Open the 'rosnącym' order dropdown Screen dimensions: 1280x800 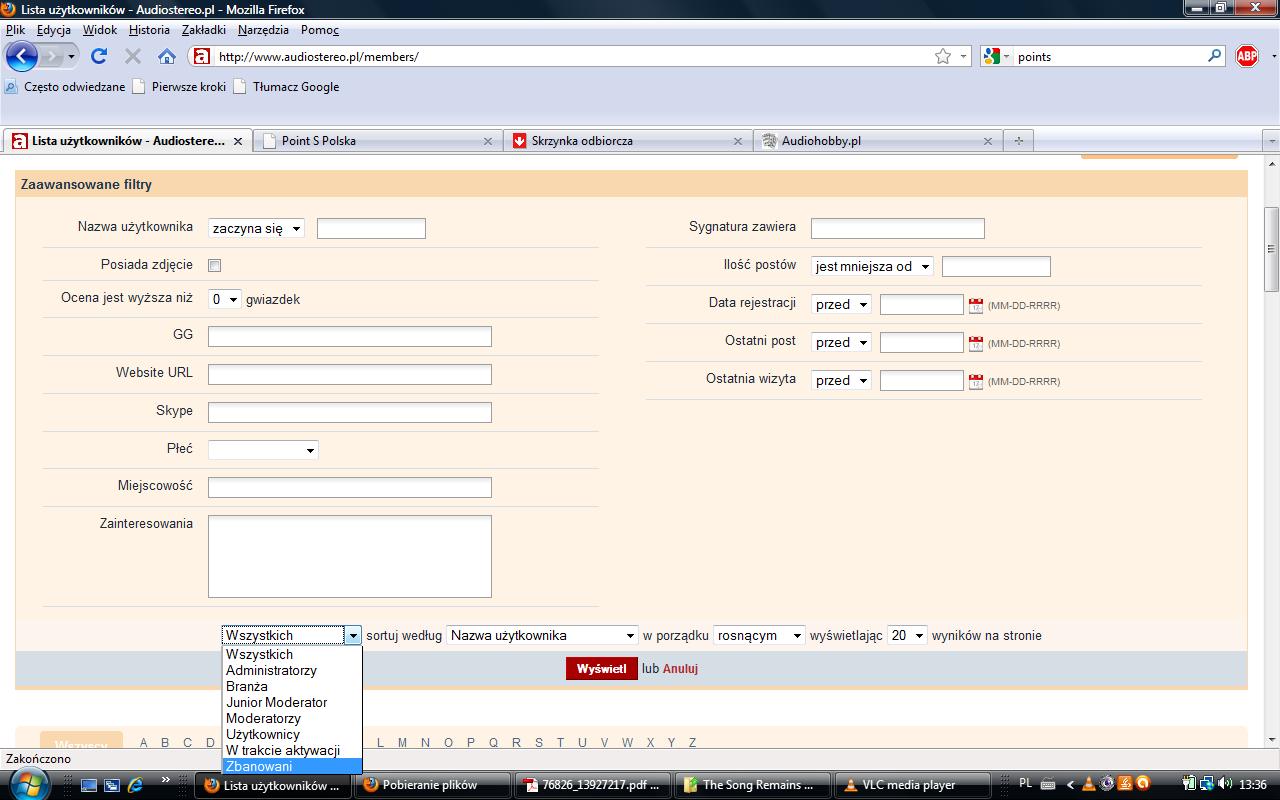click(x=760, y=635)
